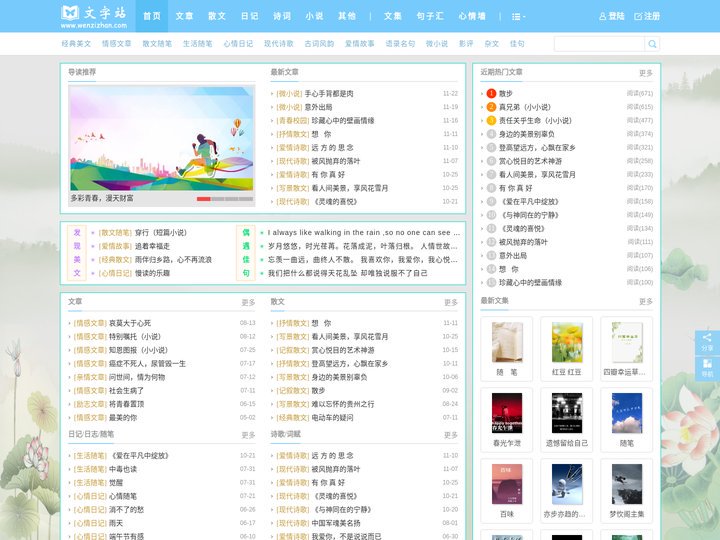
Task: Open hot article 真兄弟（小小说）
Action: click(x=524, y=107)
